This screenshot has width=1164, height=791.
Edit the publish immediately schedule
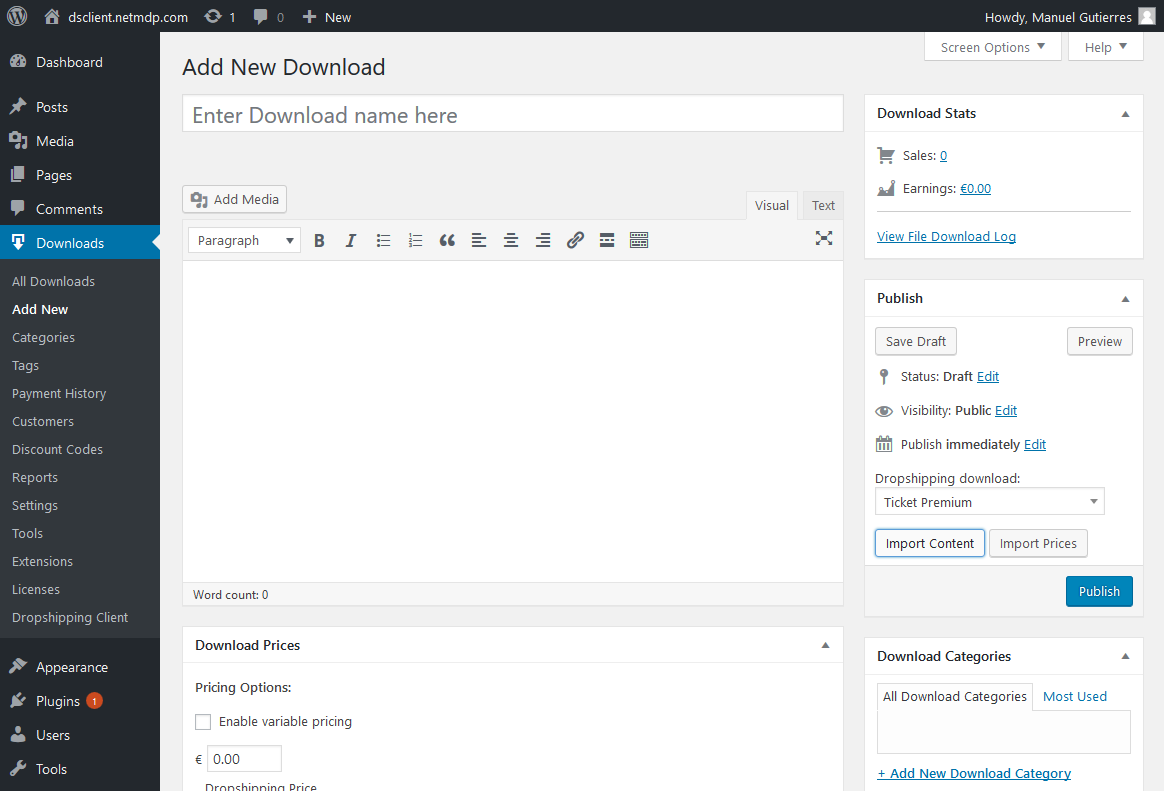click(x=1035, y=444)
